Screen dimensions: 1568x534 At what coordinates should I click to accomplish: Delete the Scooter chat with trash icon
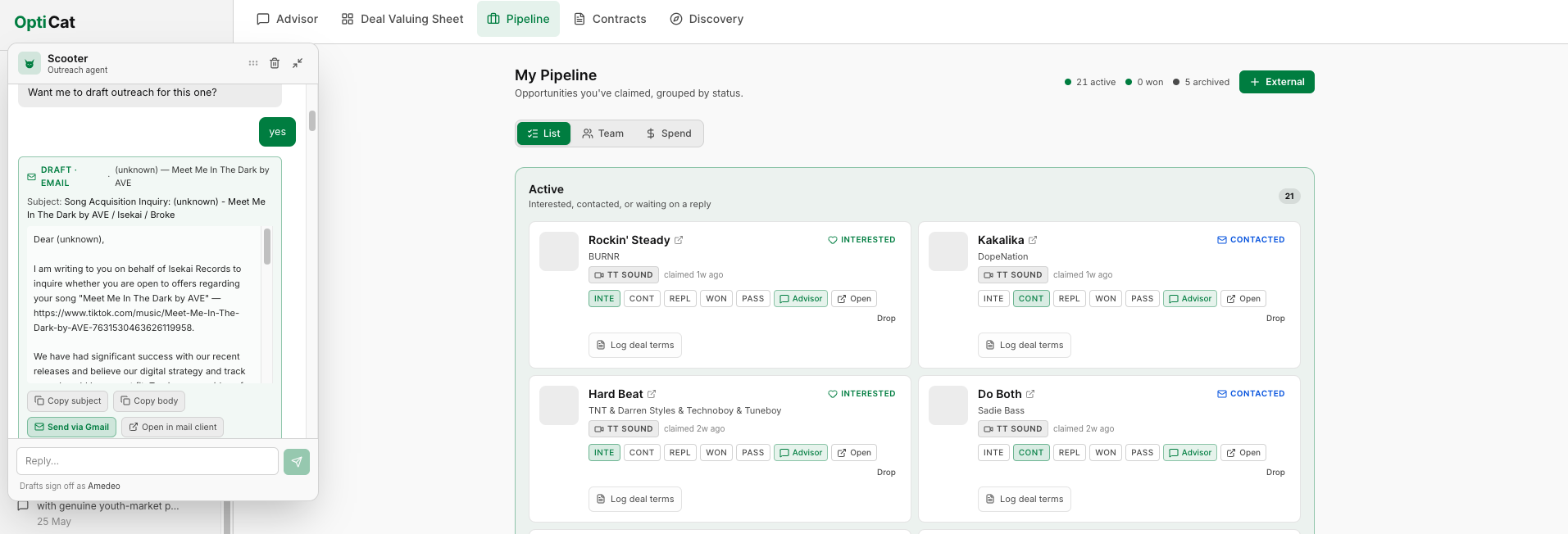(x=275, y=63)
